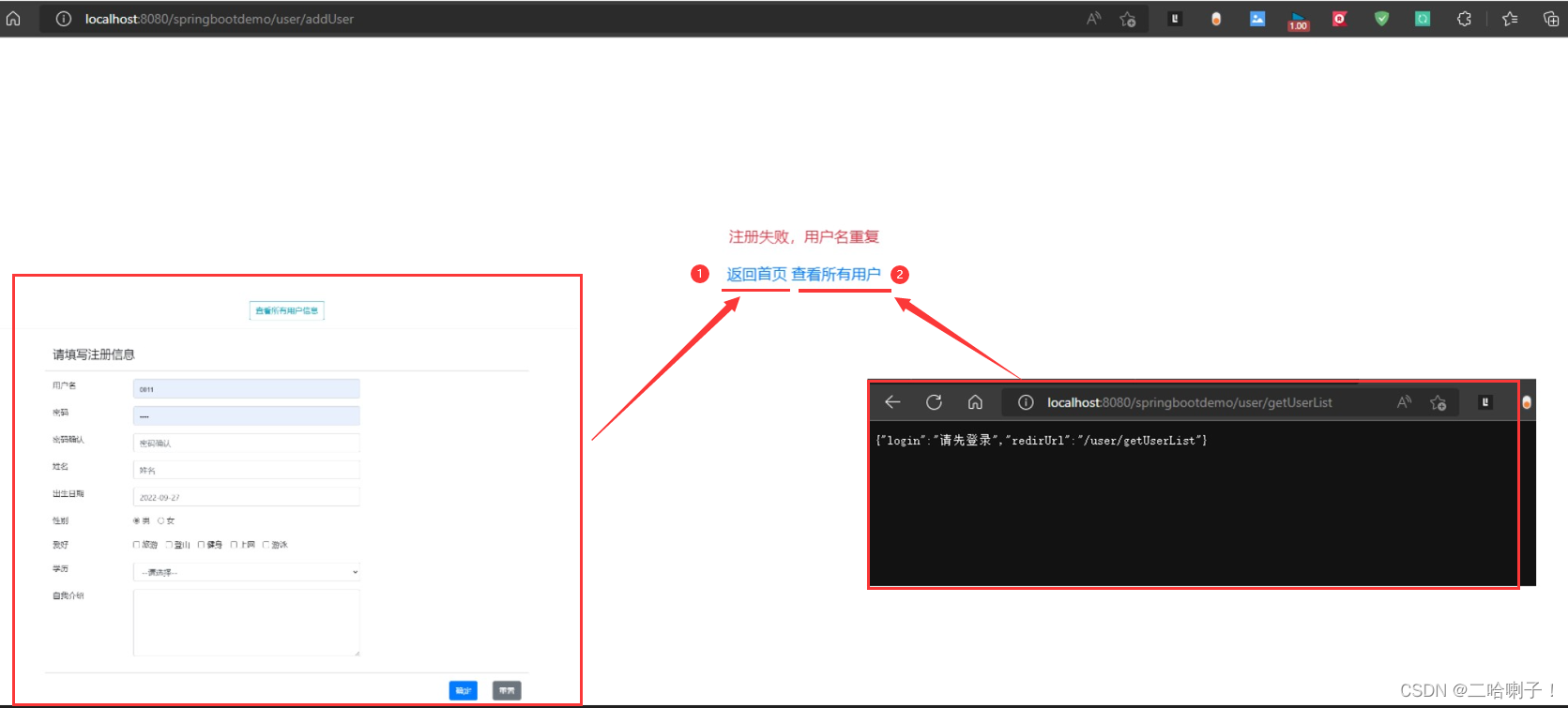This screenshot has height=708, width=1568.
Task: Open the blue picture extension icon
Action: coord(1257,19)
